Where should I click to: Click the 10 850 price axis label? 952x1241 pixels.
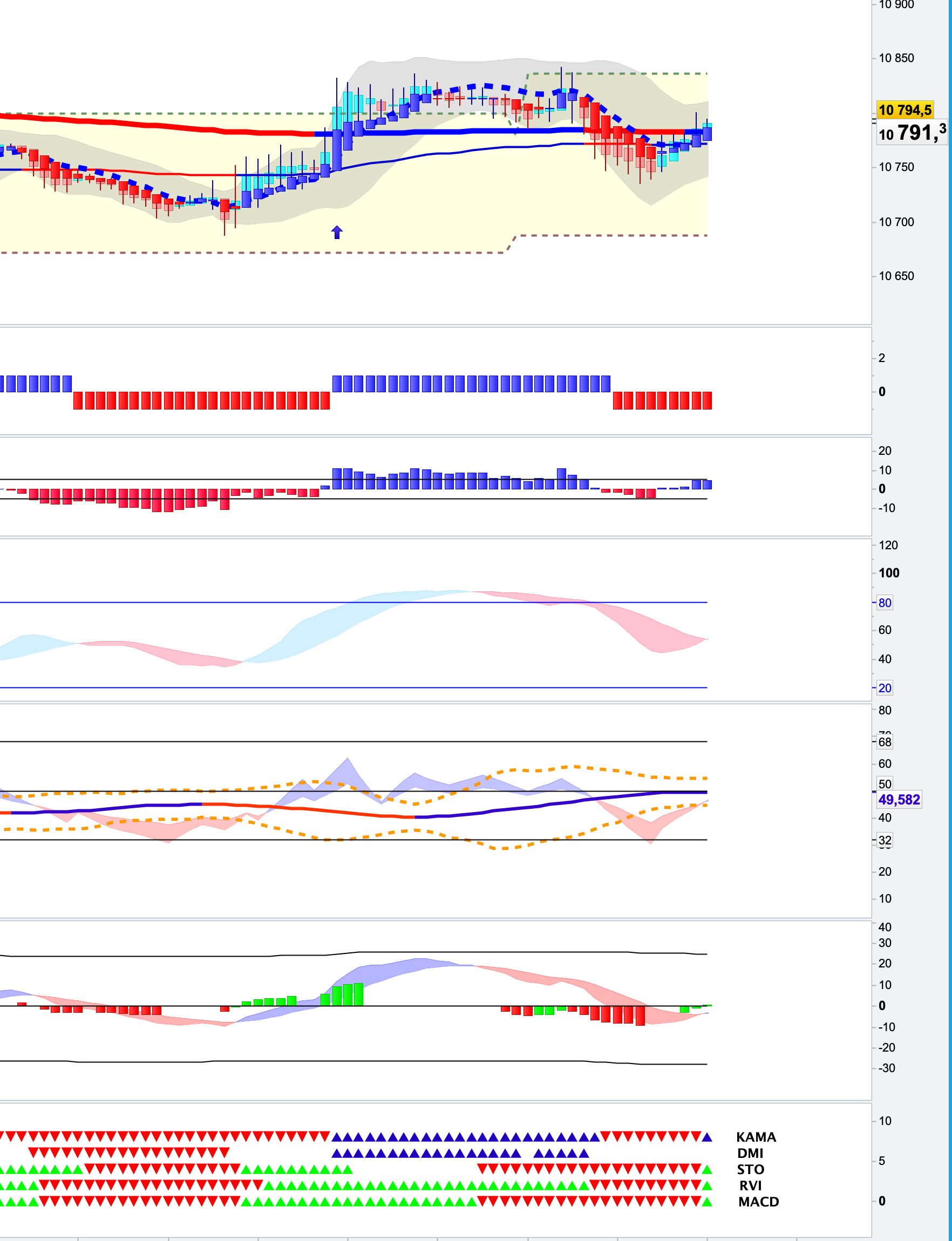pyautogui.click(x=896, y=58)
